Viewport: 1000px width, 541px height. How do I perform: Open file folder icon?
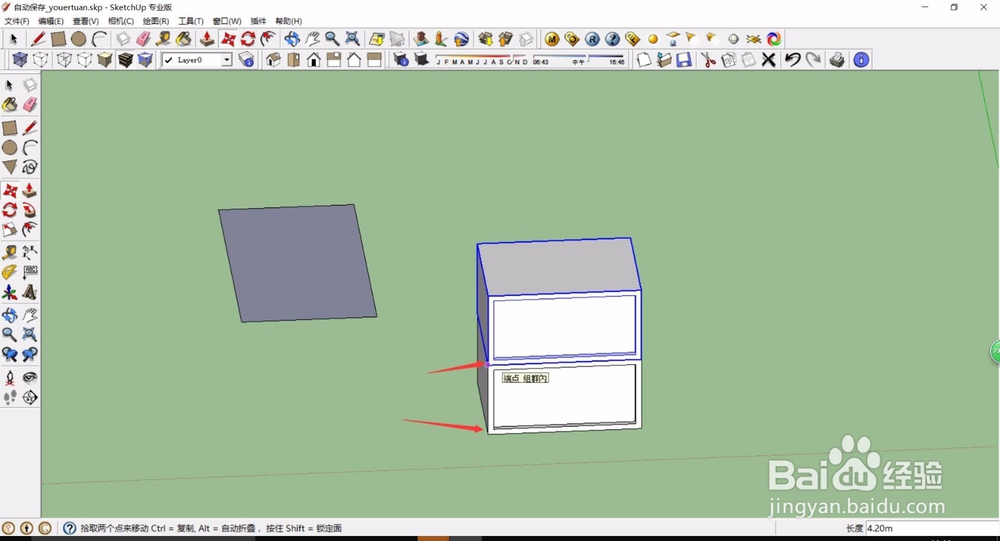tap(664, 60)
